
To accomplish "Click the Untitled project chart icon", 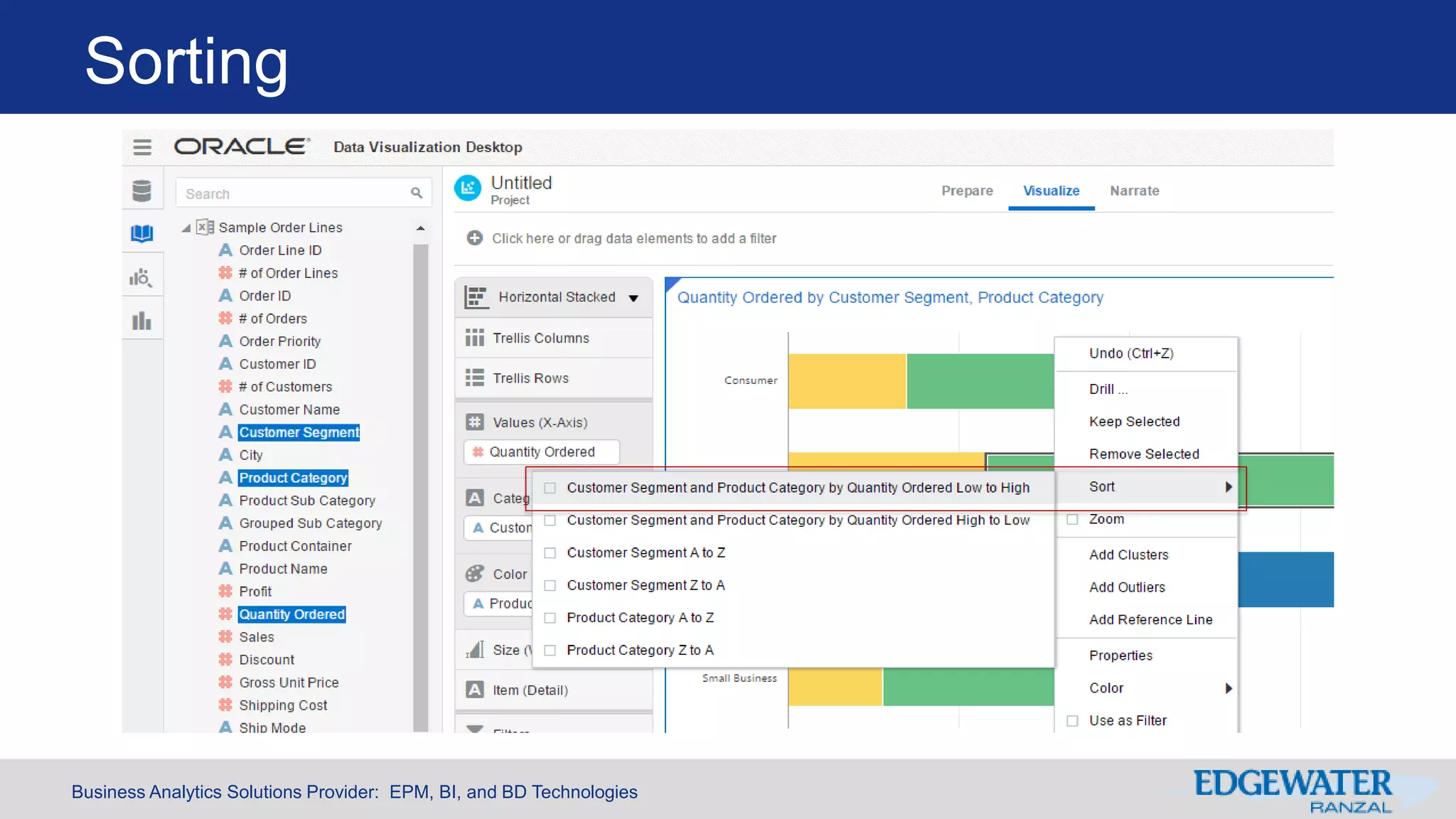I will (x=468, y=188).
